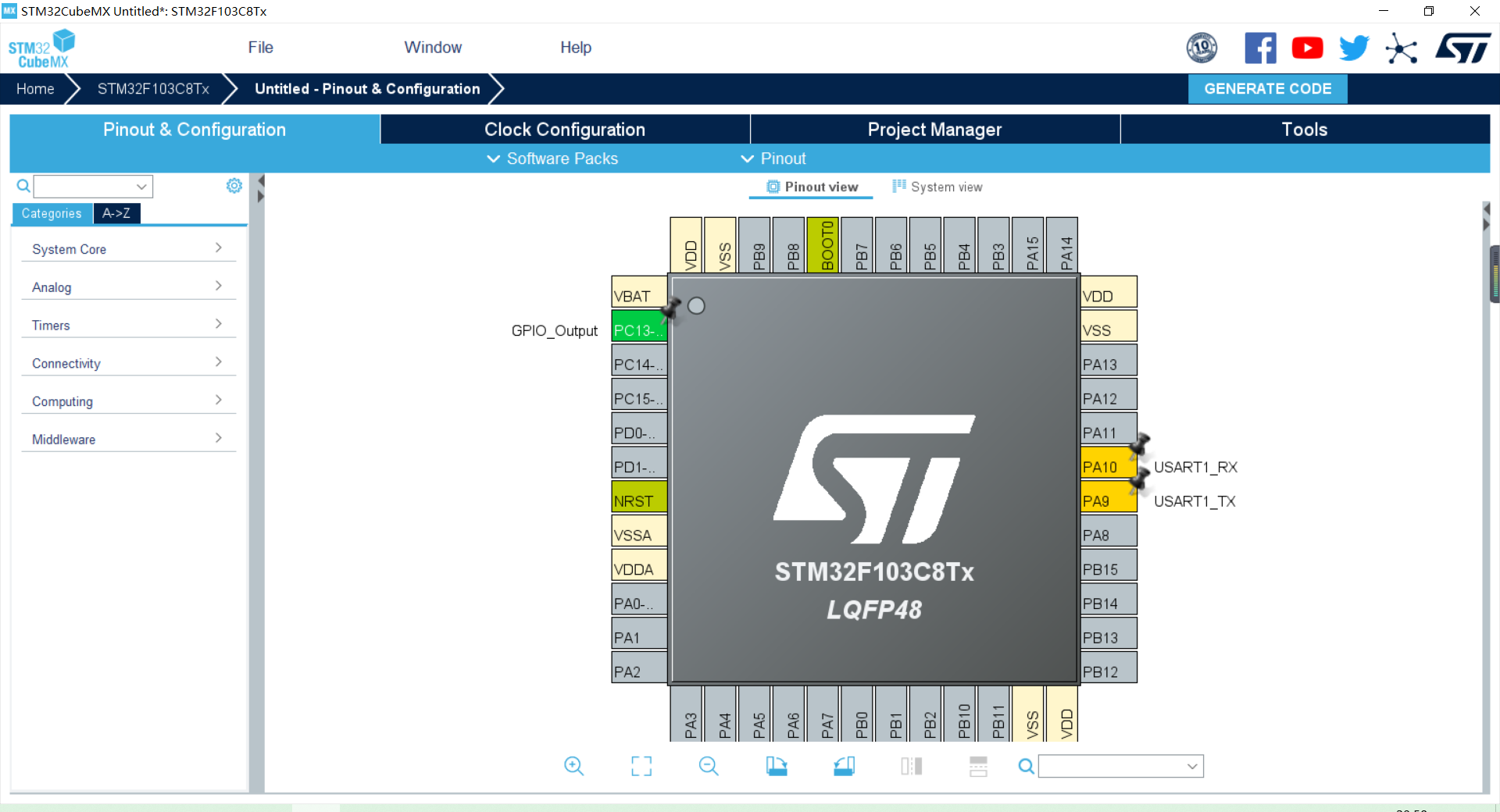Open the ST YouTube channel icon
The width and height of the screenshot is (1500, 812).
(1307, 48)
